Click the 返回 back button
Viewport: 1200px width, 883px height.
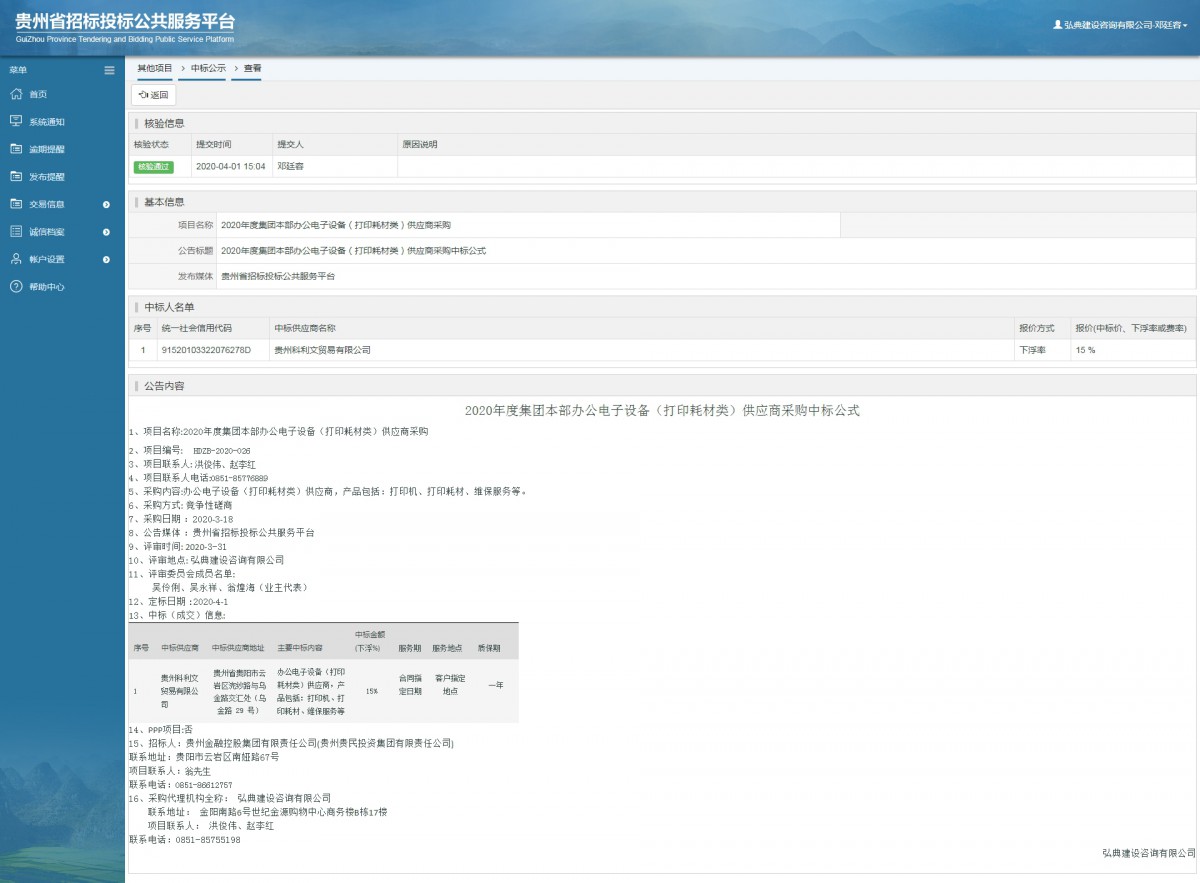(x=154, y=95)
